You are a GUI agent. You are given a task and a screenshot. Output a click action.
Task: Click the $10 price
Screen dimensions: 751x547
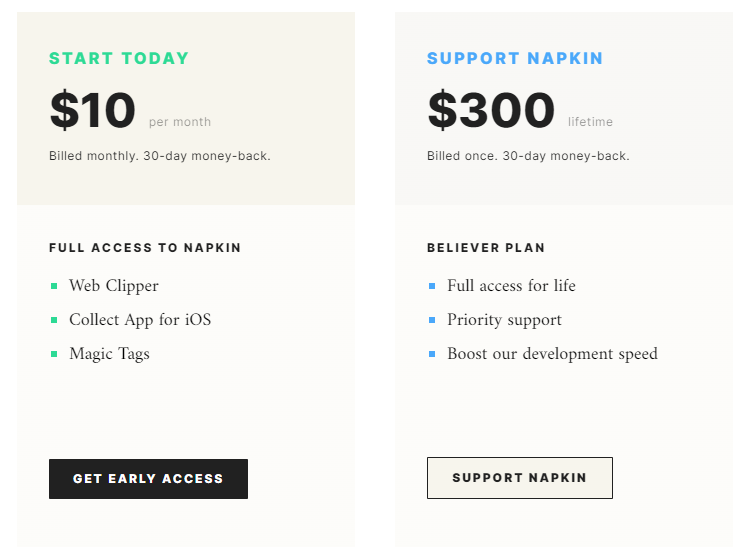pos(92,110)
